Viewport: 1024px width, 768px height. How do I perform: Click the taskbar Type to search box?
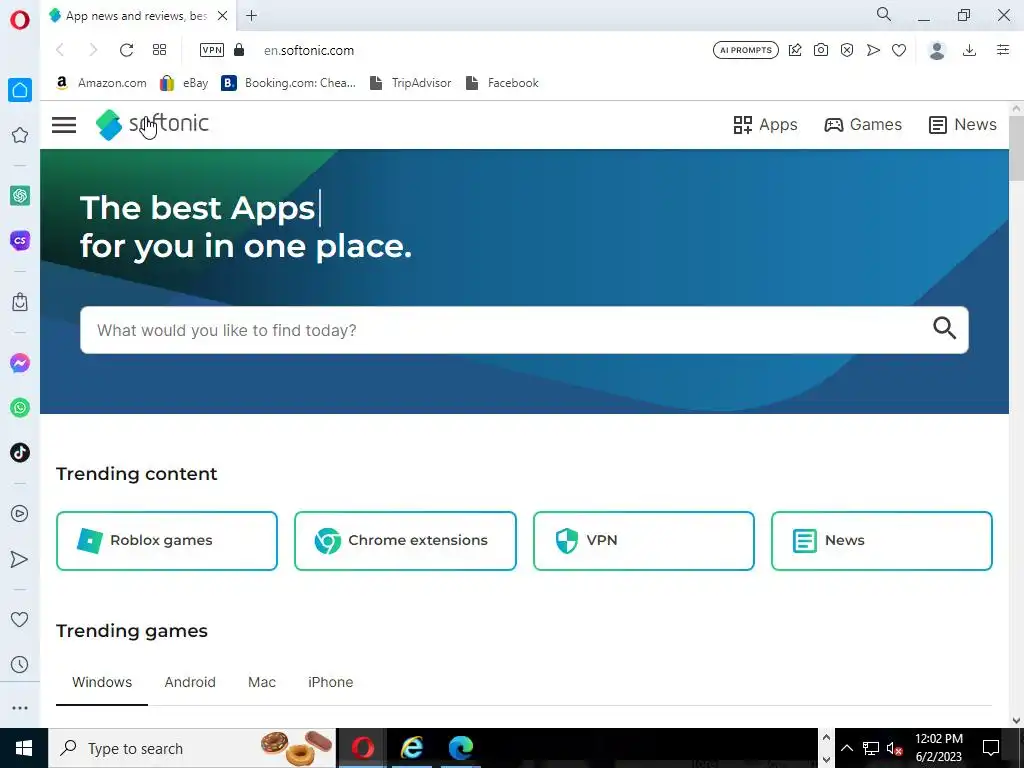tap(191, 748)
